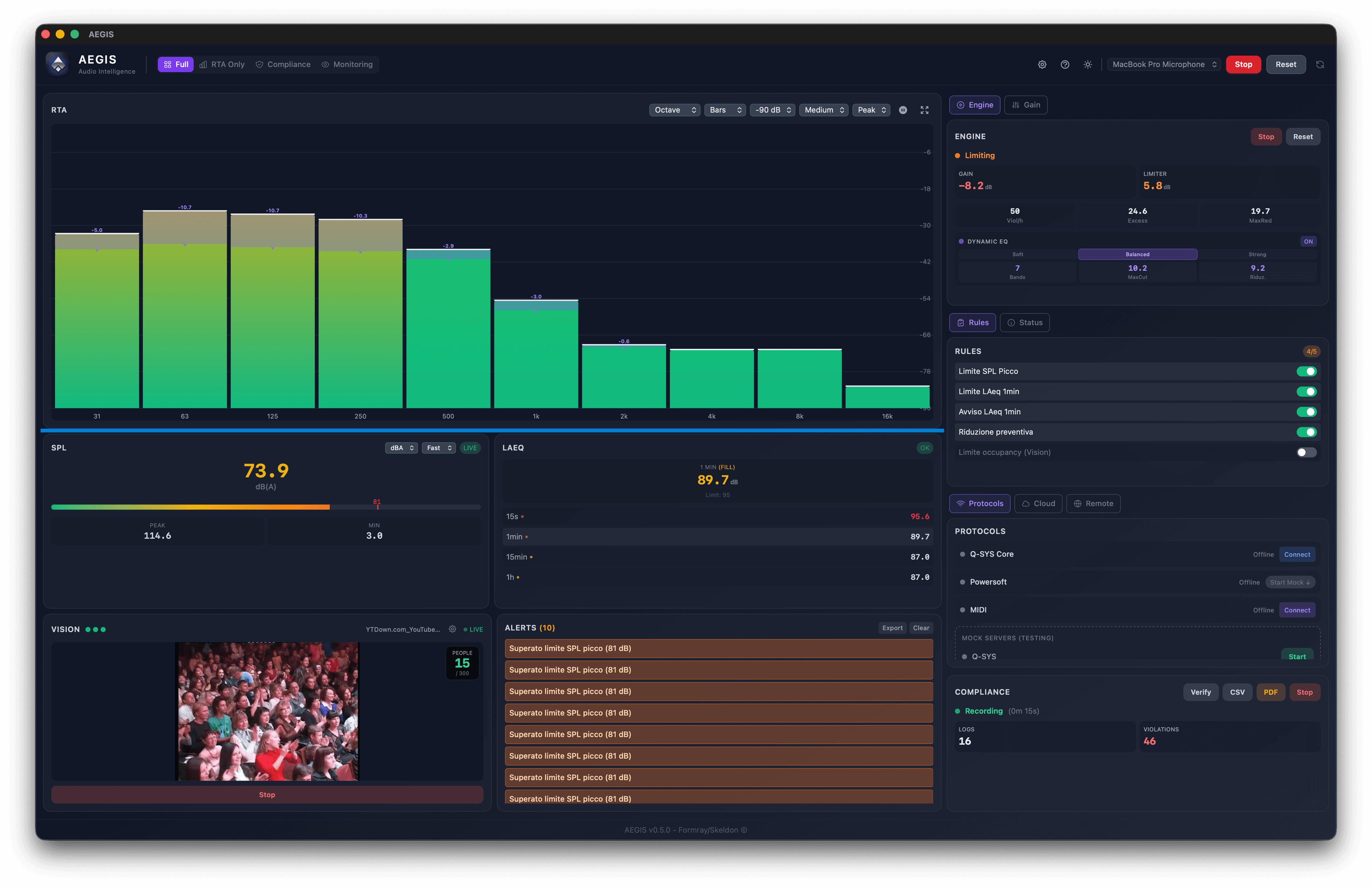Select the Balanced Dynamic EQ preset

(1138, 254)
